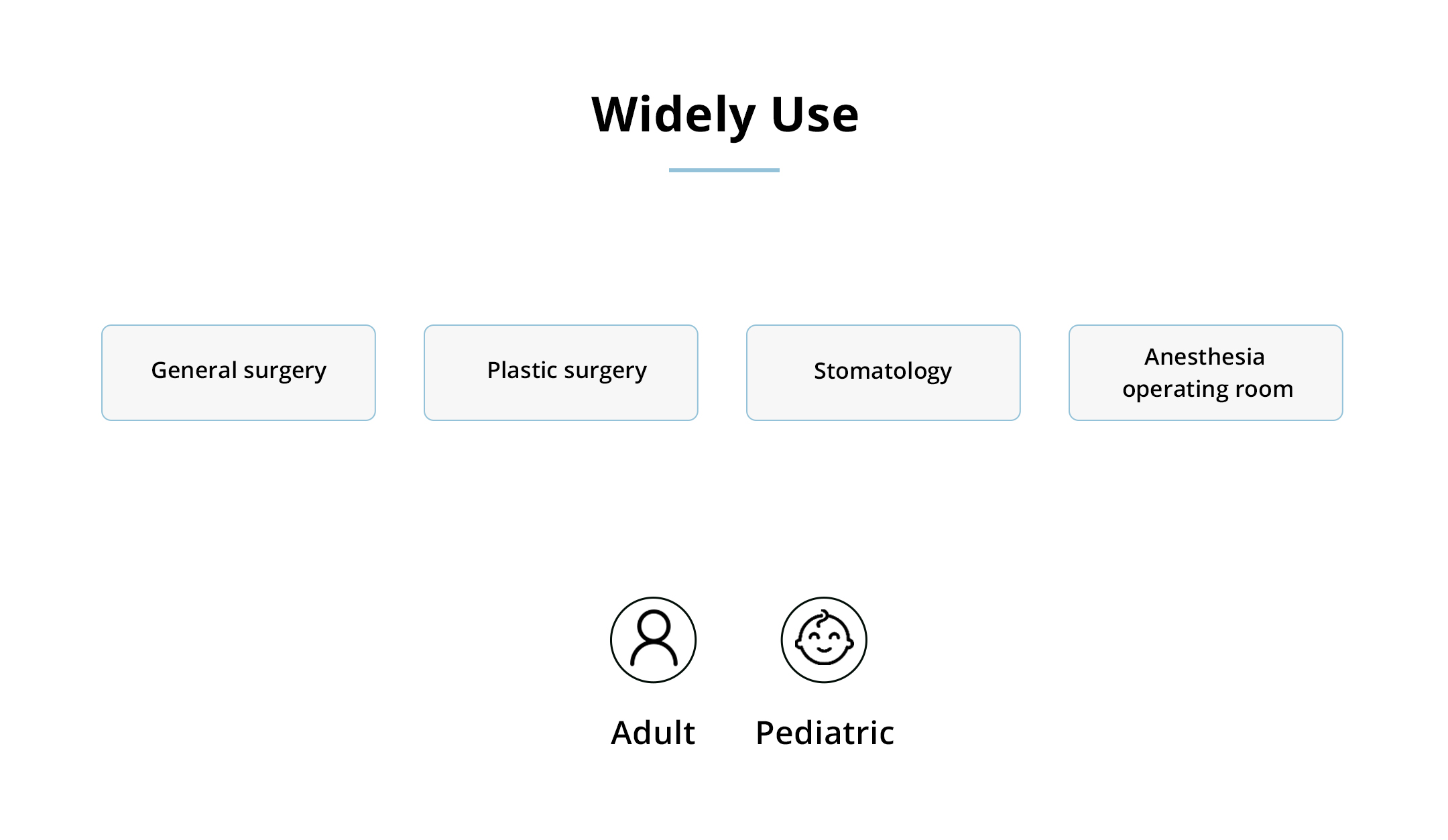Click the Widely Use heading
This screenshot has height=840, width=1448.
click(725, 115)
